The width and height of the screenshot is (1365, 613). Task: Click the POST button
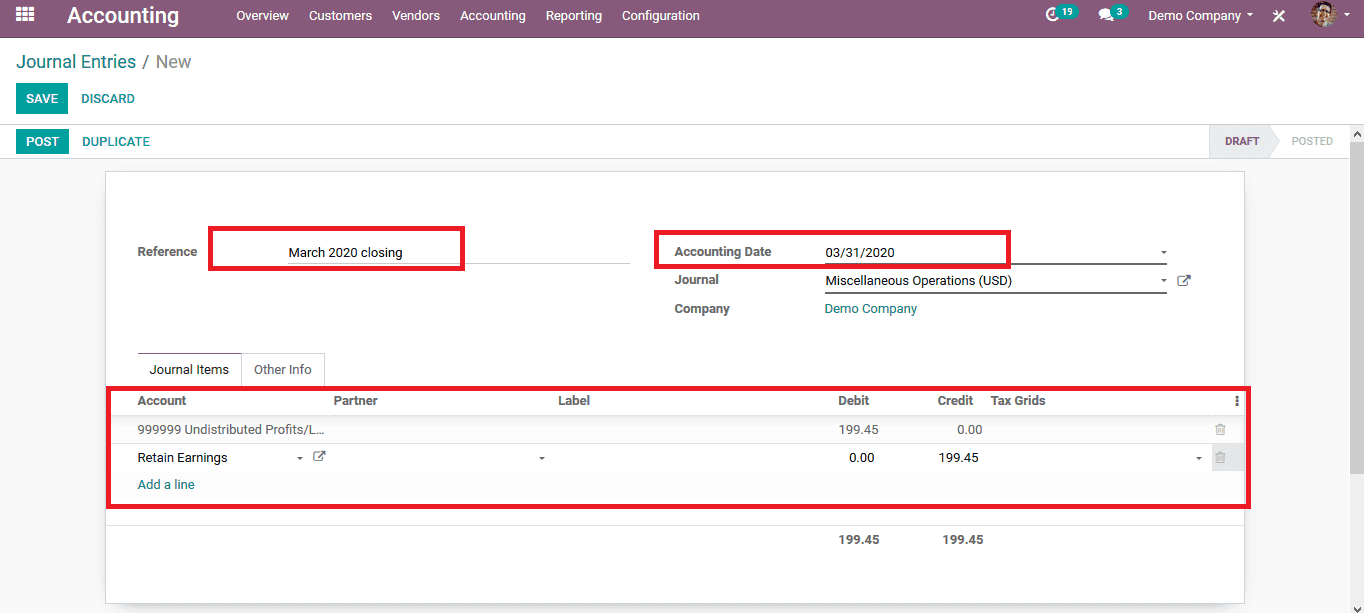click(42, 141)
